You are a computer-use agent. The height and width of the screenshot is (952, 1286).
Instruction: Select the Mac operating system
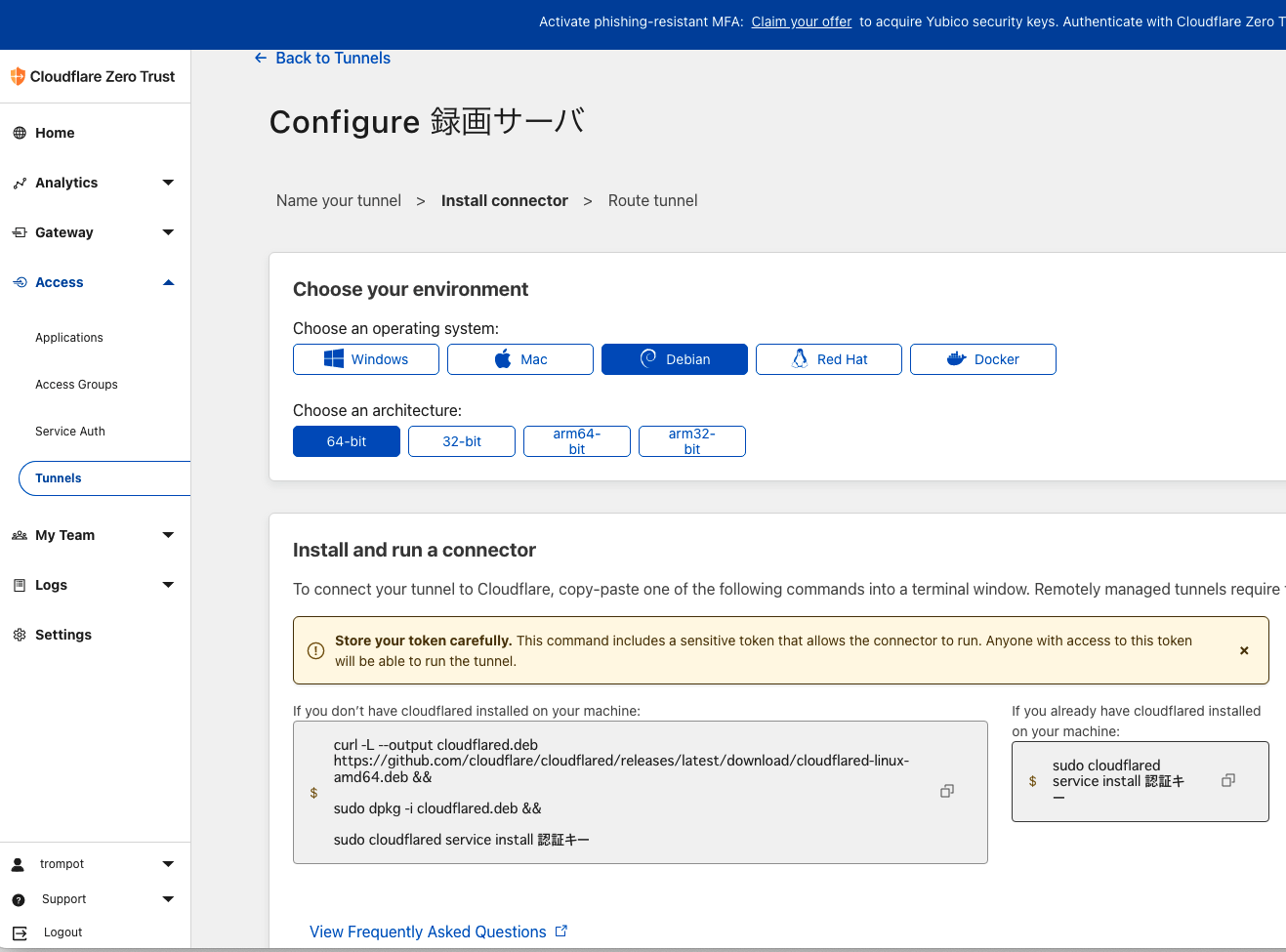click(x=519, y=359)
